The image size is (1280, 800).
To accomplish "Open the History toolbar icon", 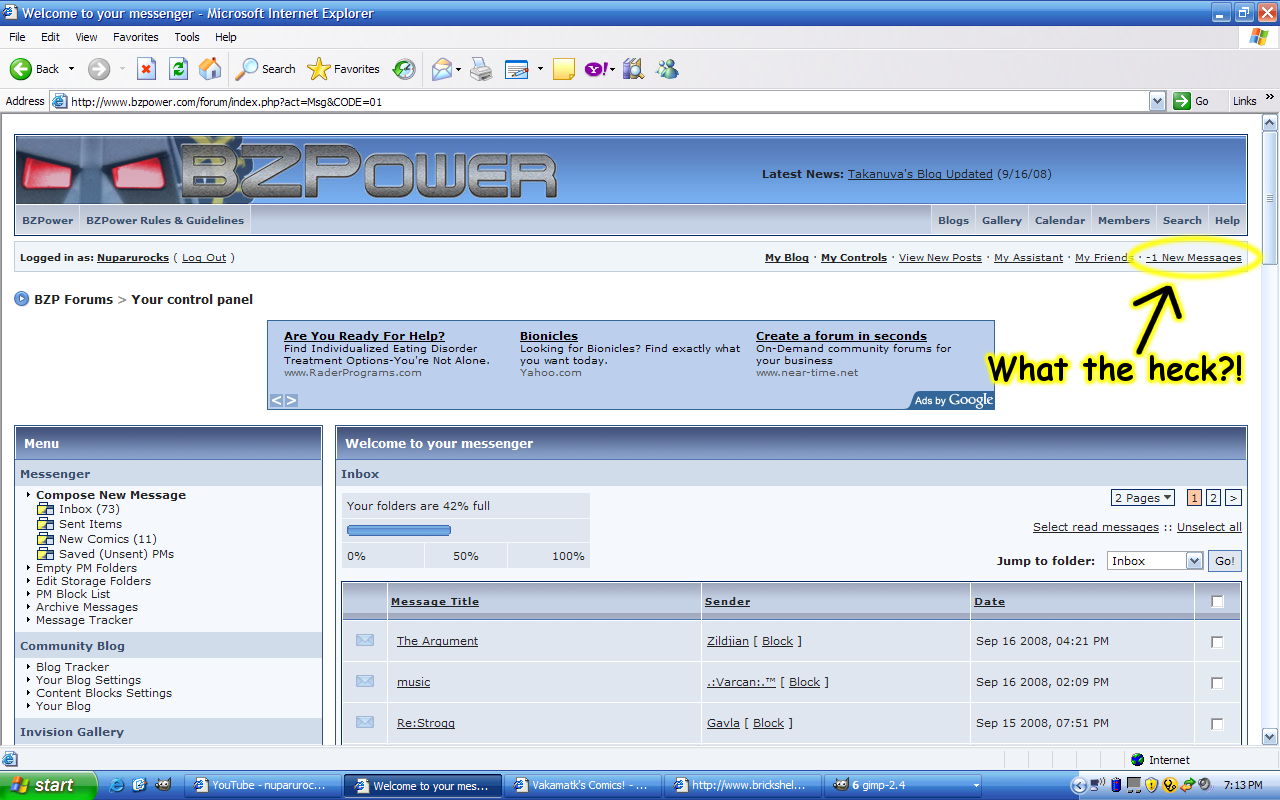I will tap(404, 69).
